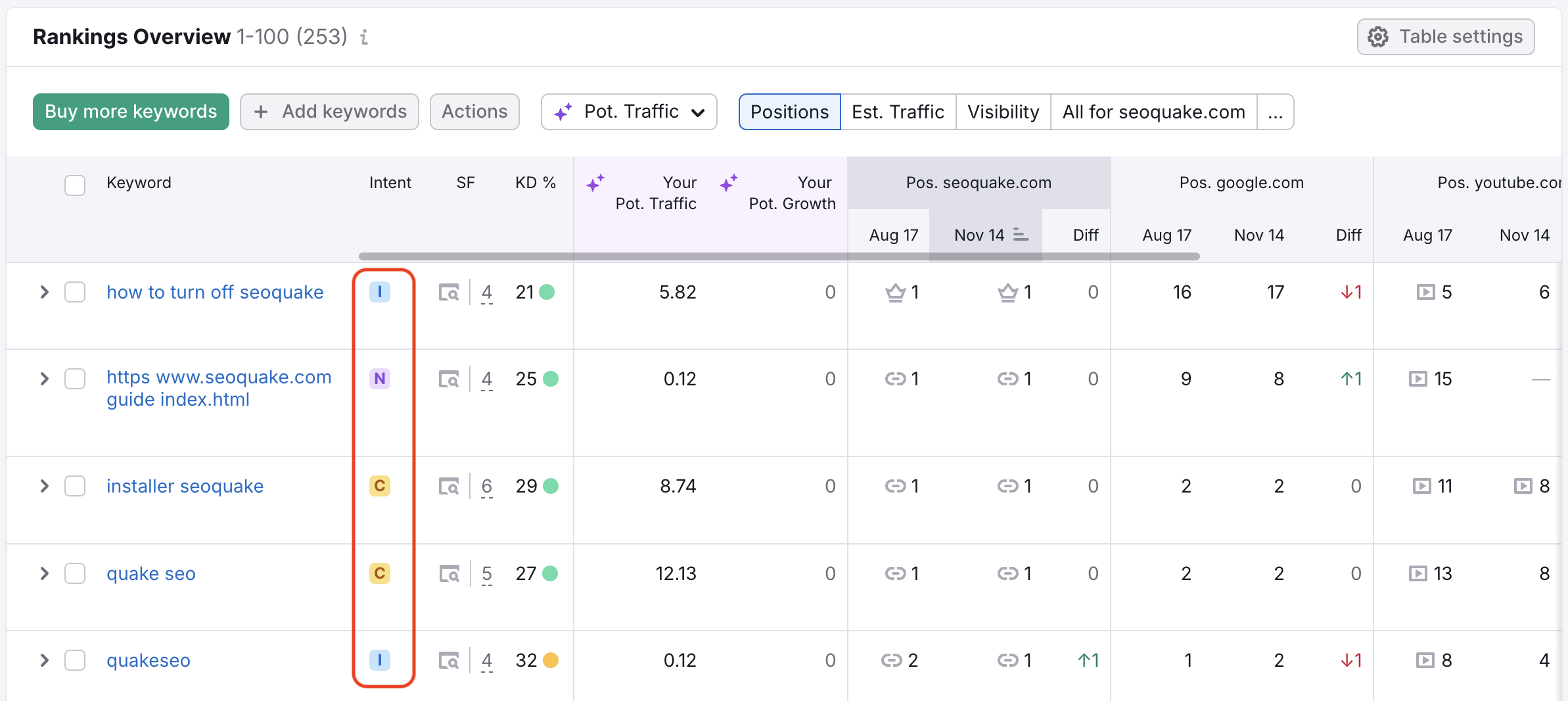The height and width of the screenshot is (701, 1568).
Task: Open the "installer seoquake" keyword link
Action: pyautogui.click(x=185, y=487)
